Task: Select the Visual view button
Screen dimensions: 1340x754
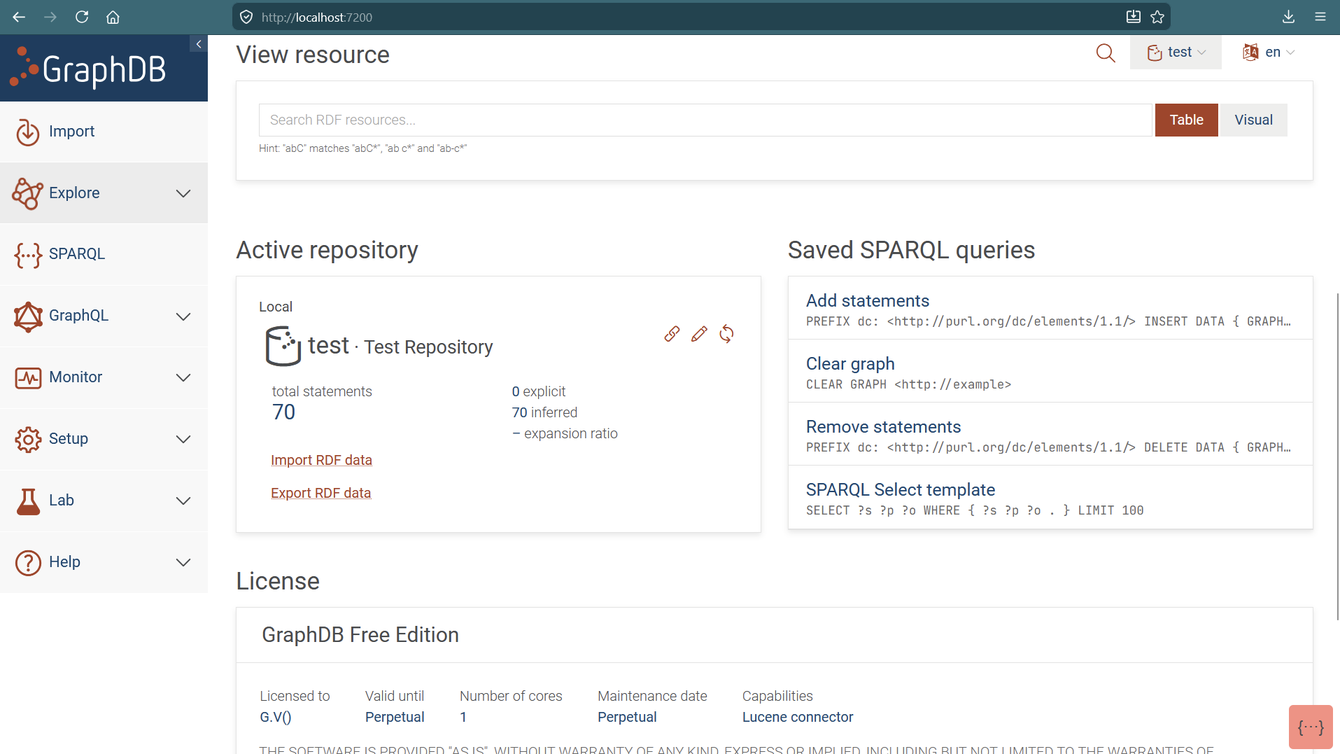Action: click(x=1253, y=120)
